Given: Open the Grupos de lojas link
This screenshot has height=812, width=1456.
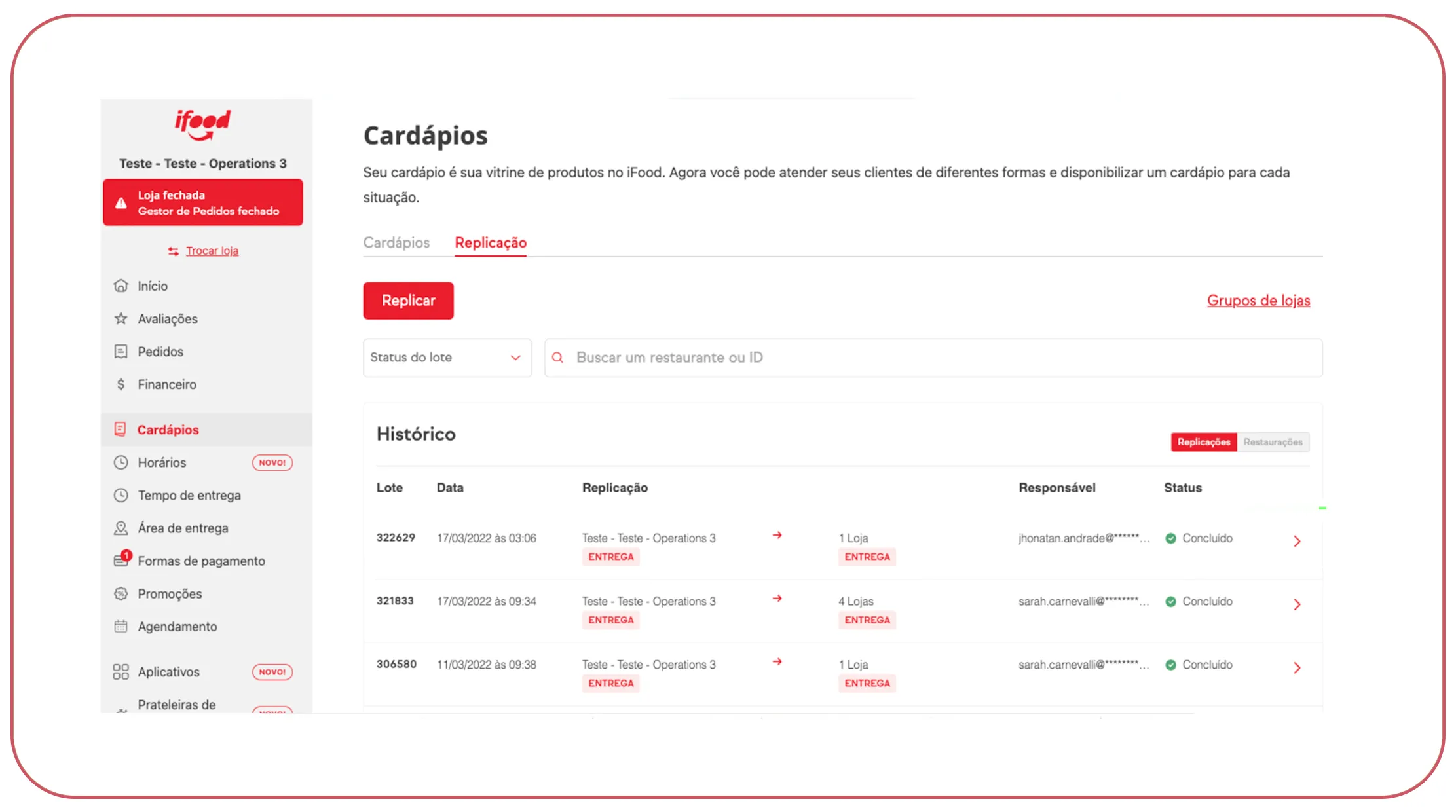Looking at the screenshot, I should pos(1259,301).
